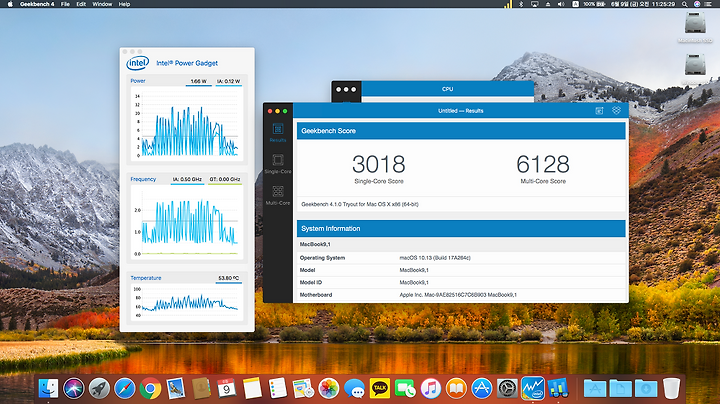The image size is (720, 404).
Task: Click the Power graph in Intel Power Gadget
Action: tap(187, 125)
